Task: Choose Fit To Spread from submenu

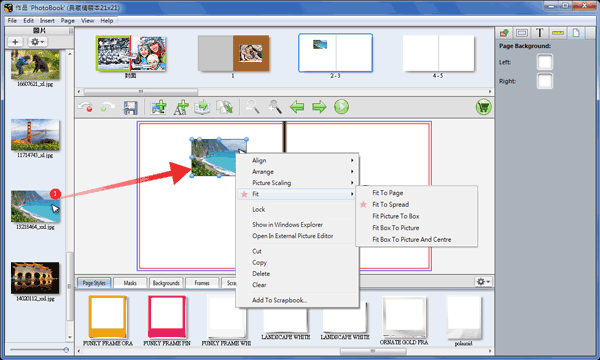Action: 390,204
